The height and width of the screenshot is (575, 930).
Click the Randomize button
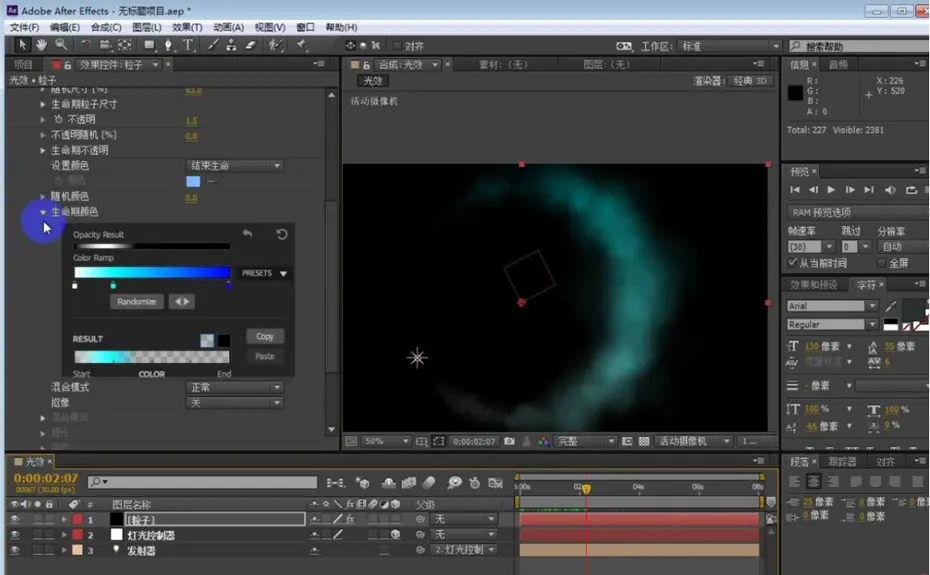point(136,301)
